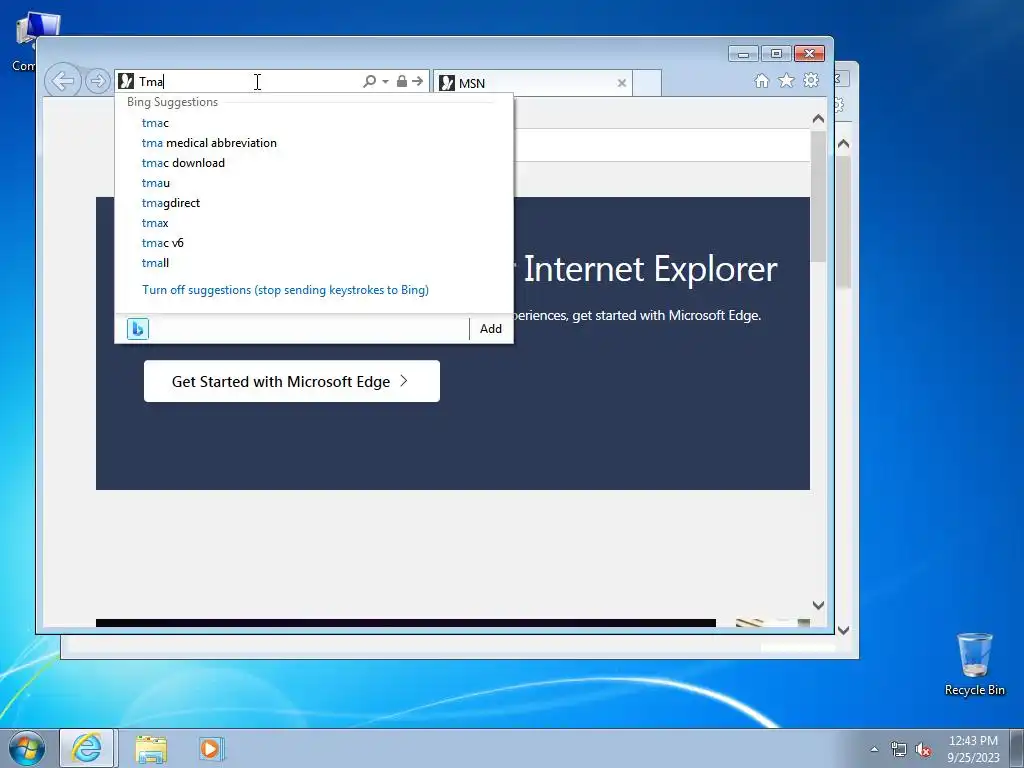The width and height of the screenshot is (1024, 768).
Task: Open Windows Explorer from the taskbar
Action: [151, 748]
